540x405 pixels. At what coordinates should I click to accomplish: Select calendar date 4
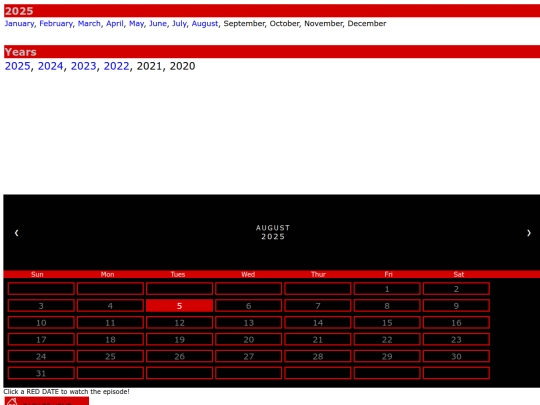click(110, 306)
